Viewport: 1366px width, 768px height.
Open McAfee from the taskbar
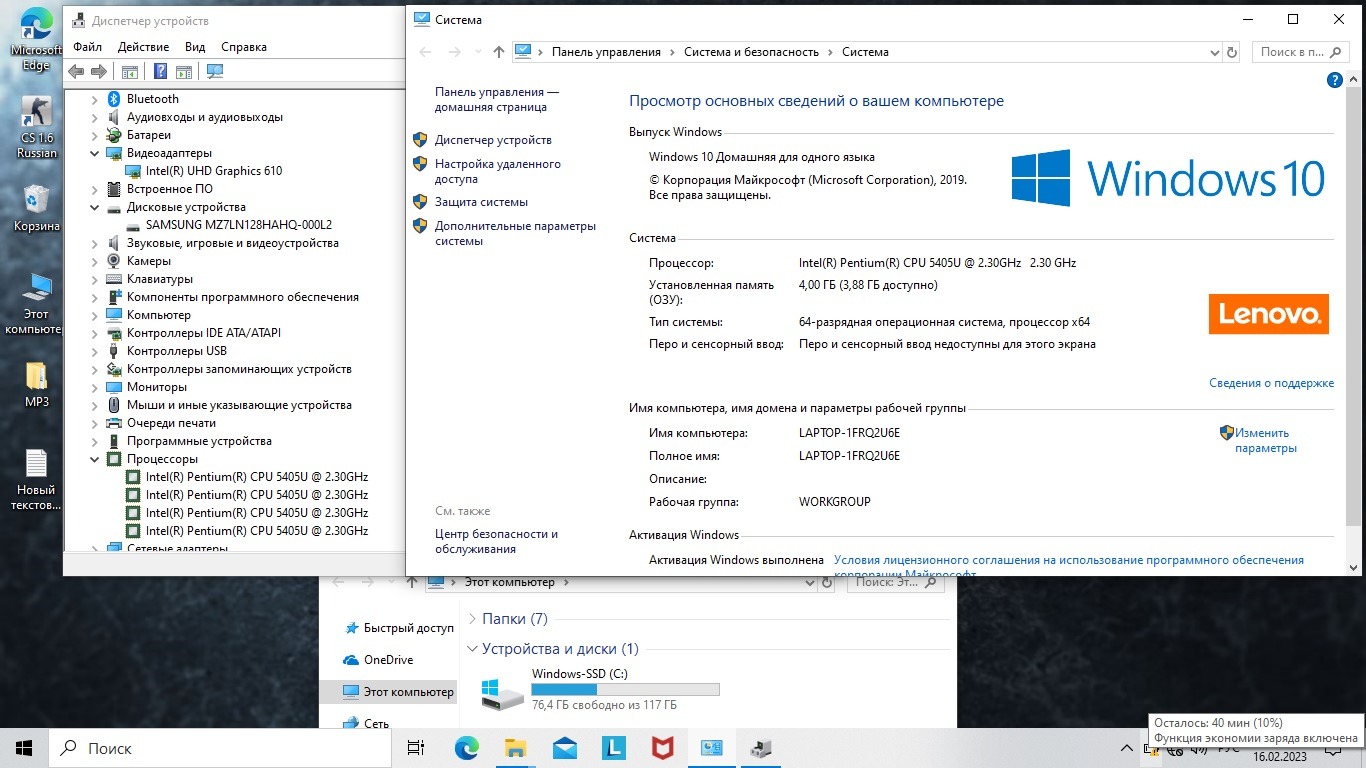662,748
